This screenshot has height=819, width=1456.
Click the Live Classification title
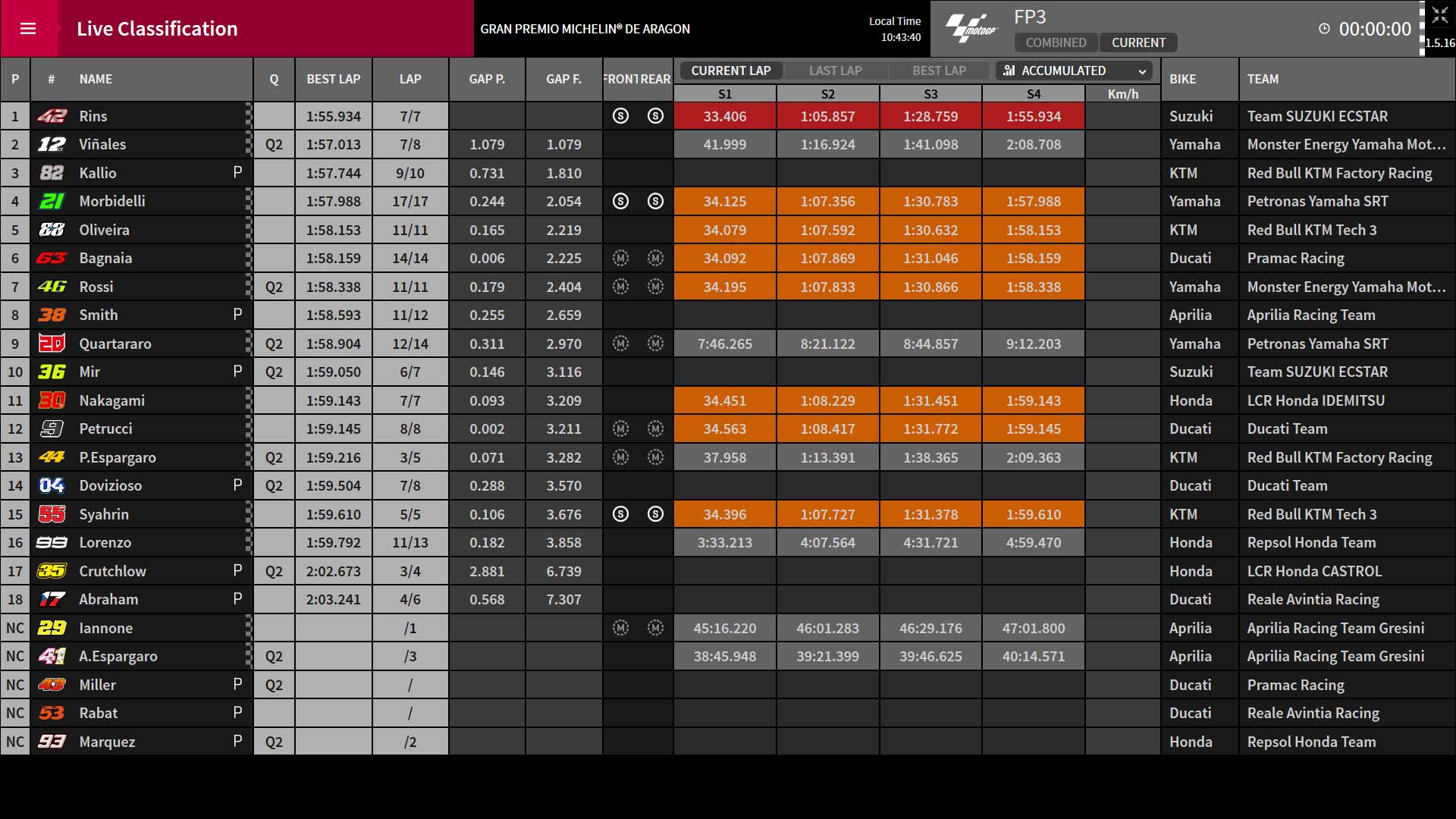pos(157,29)
